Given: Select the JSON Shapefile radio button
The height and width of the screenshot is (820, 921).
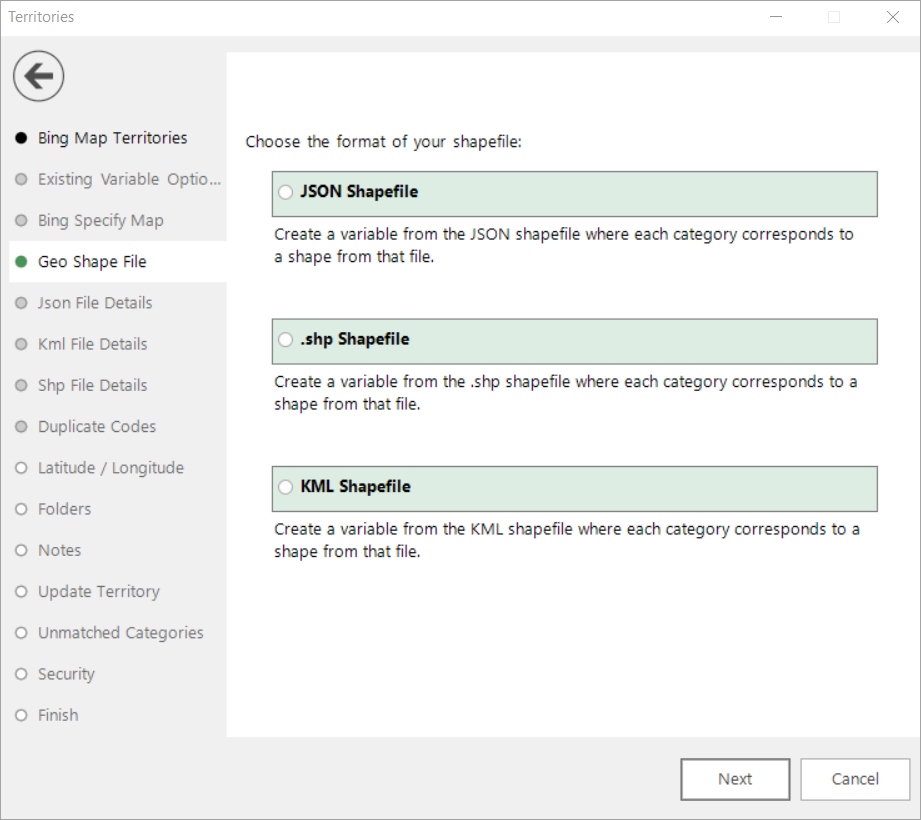Looking at the screenshot, I should [287, 192].
